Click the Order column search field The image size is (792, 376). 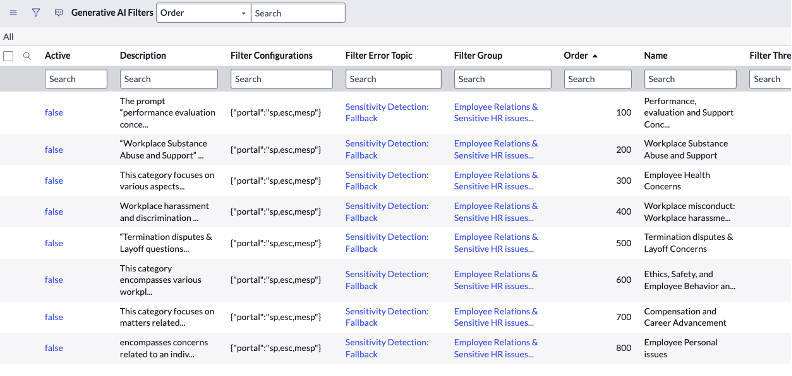point(598,79)
